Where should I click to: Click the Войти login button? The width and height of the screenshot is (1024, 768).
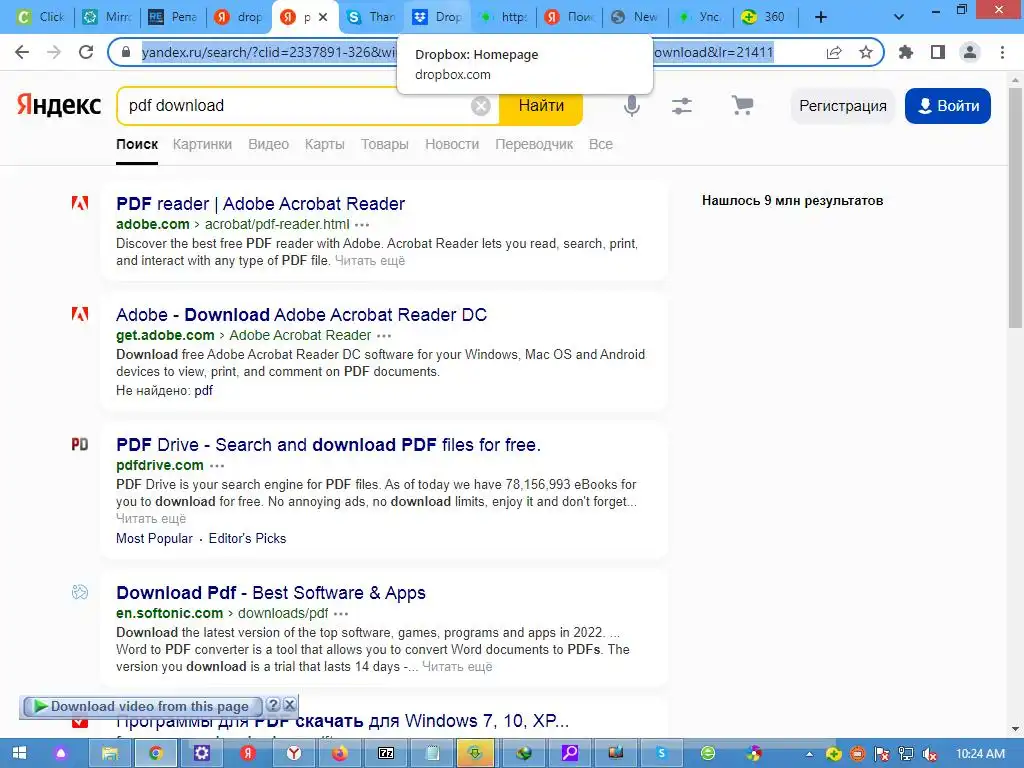pos(948,106)
